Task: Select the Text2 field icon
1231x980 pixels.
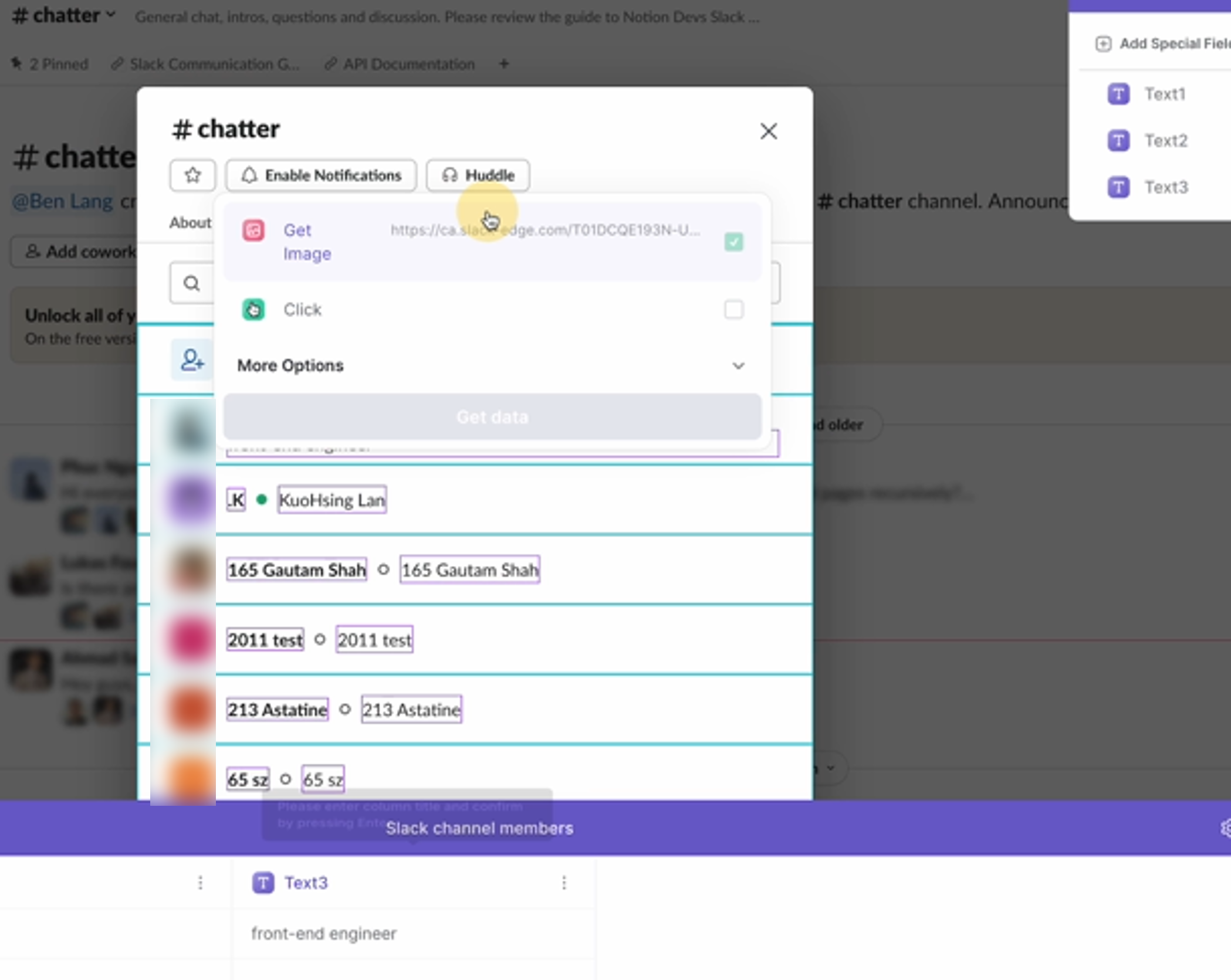Action: (1118, 141)
